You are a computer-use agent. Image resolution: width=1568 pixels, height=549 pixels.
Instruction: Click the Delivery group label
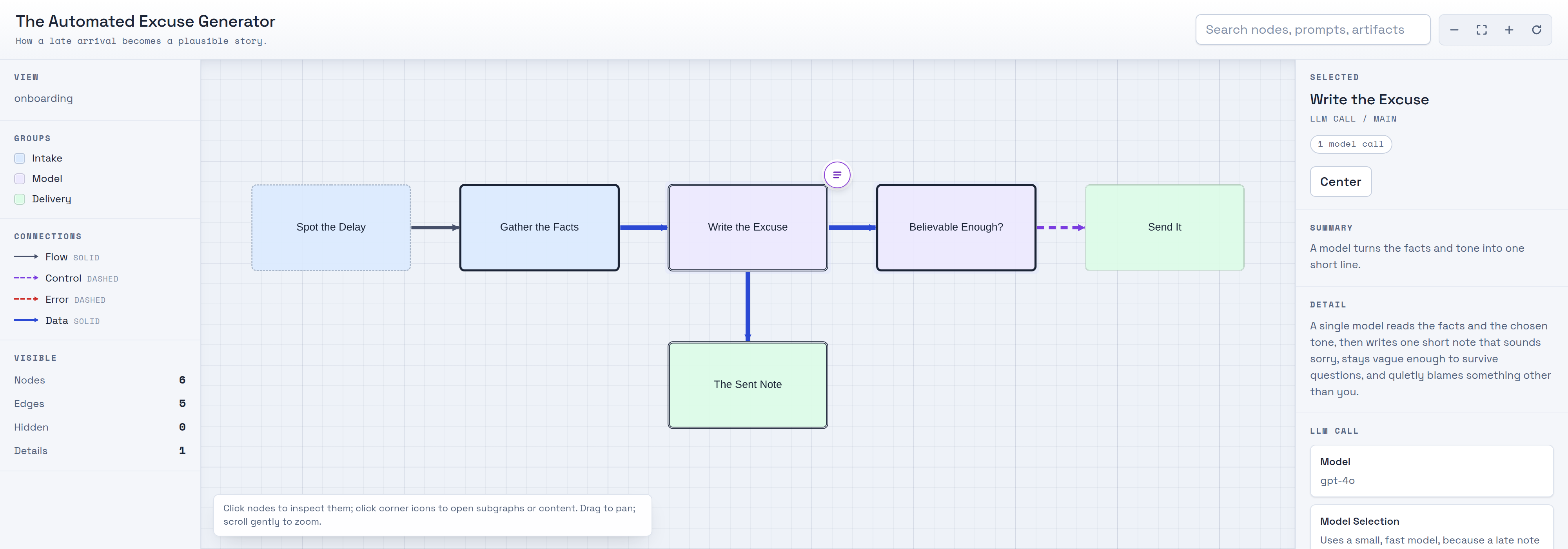(x=51, y=199)
